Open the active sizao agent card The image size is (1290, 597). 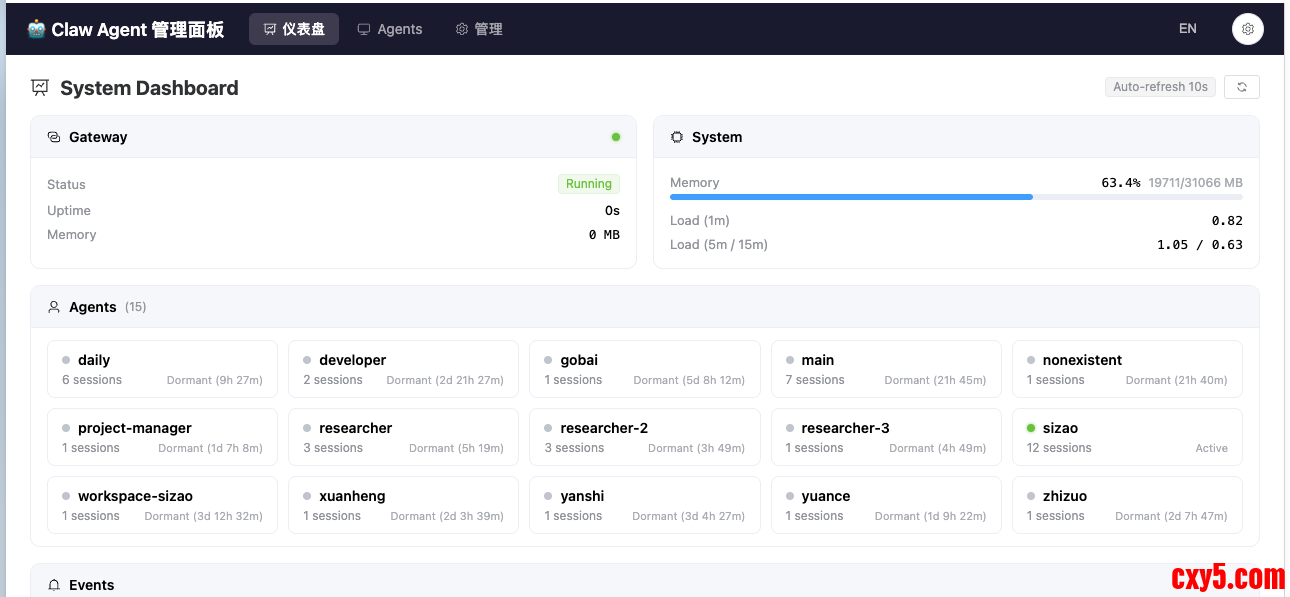click(x=1127, y=437)
